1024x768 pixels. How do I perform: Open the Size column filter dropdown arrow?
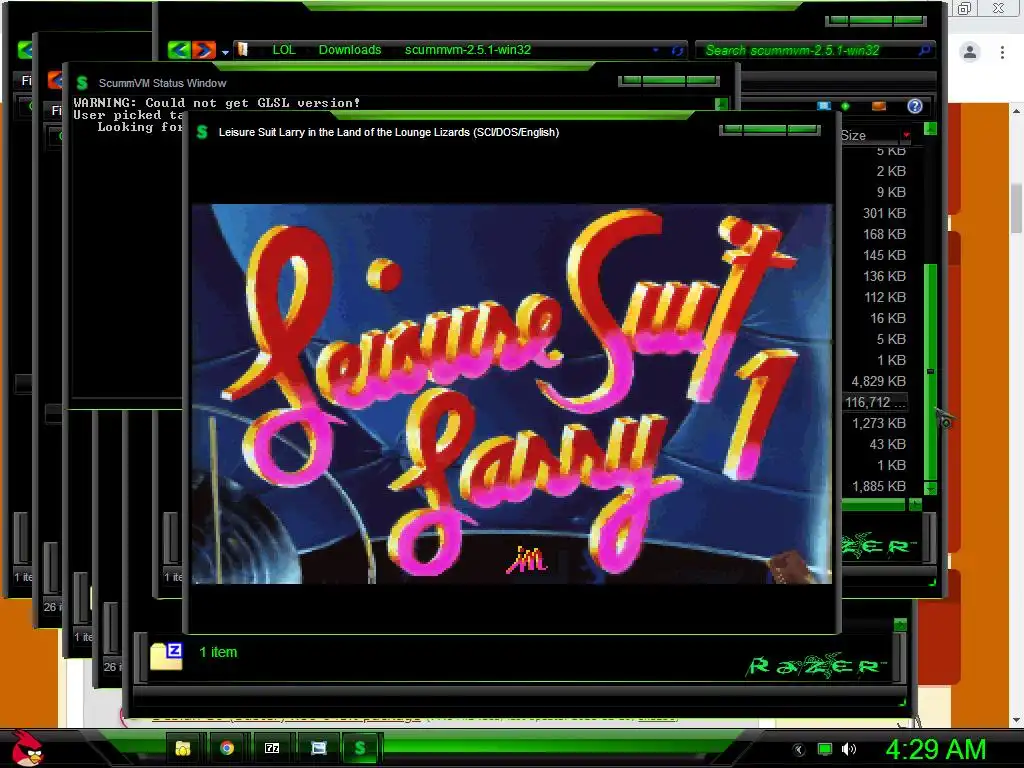906,135
